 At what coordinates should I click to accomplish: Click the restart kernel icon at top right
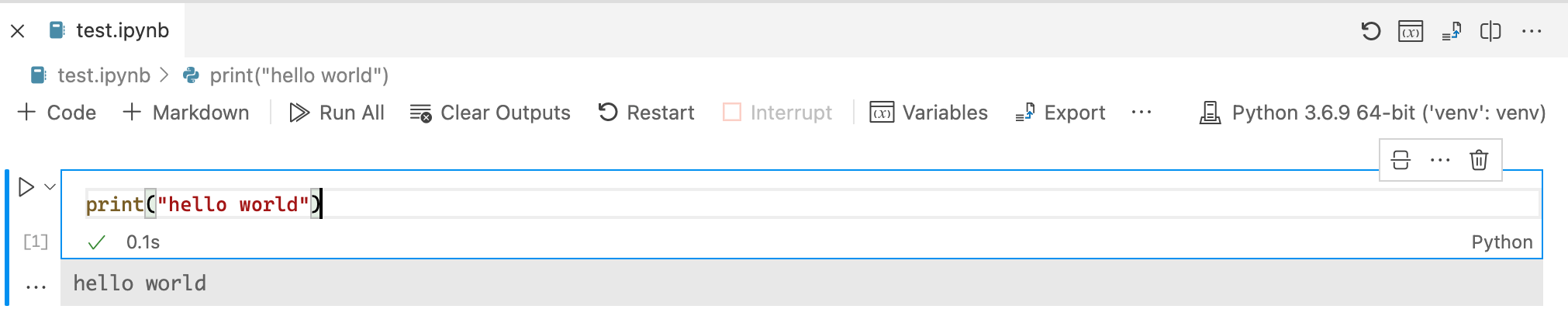pyautogui.click(x=1370, y=31)
